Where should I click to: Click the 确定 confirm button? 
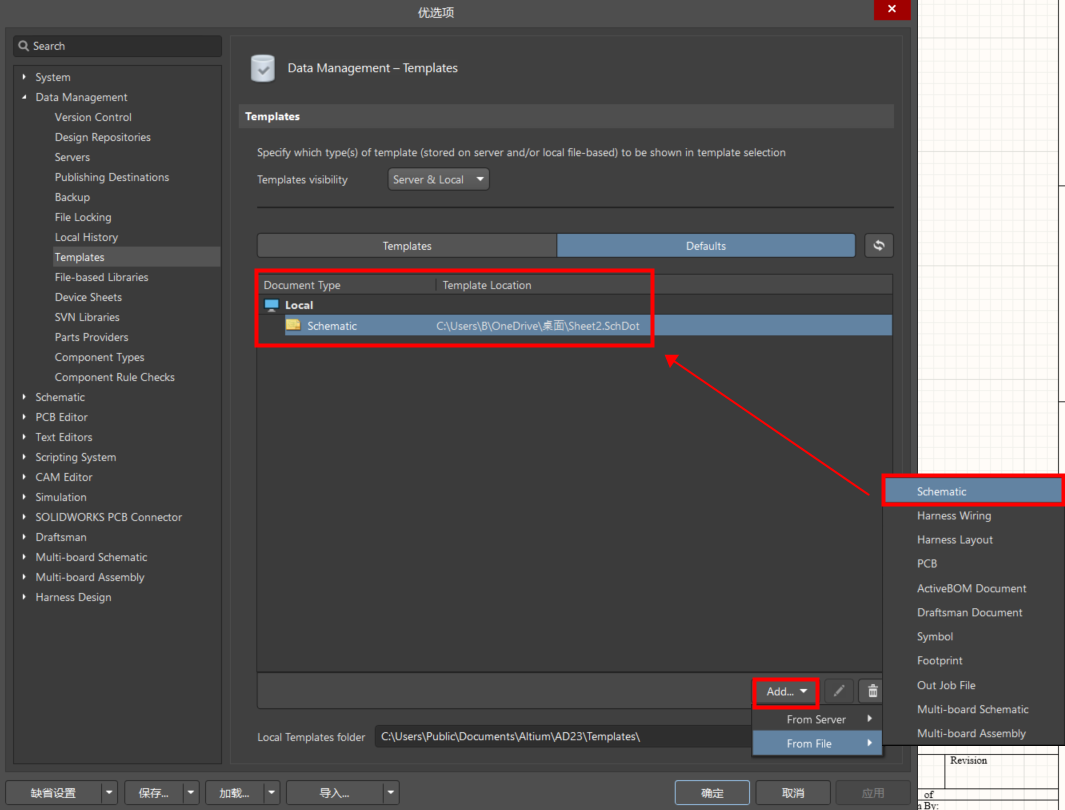(712, 793)
